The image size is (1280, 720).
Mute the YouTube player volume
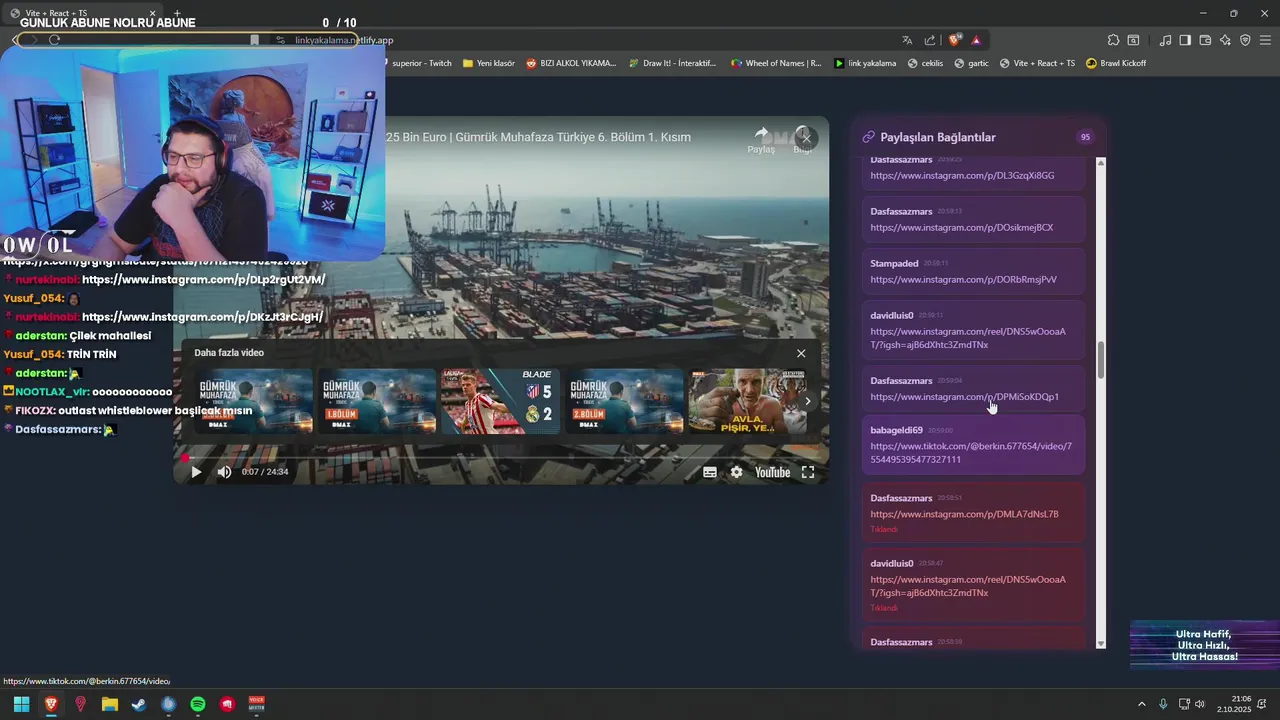coord(224,472)
